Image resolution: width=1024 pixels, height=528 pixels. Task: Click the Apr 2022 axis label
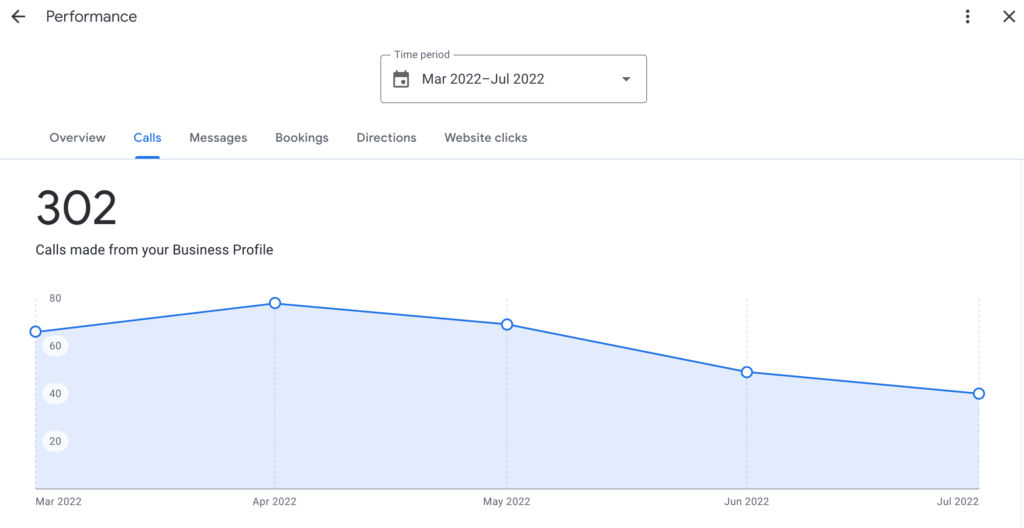[x=274, y=502]
